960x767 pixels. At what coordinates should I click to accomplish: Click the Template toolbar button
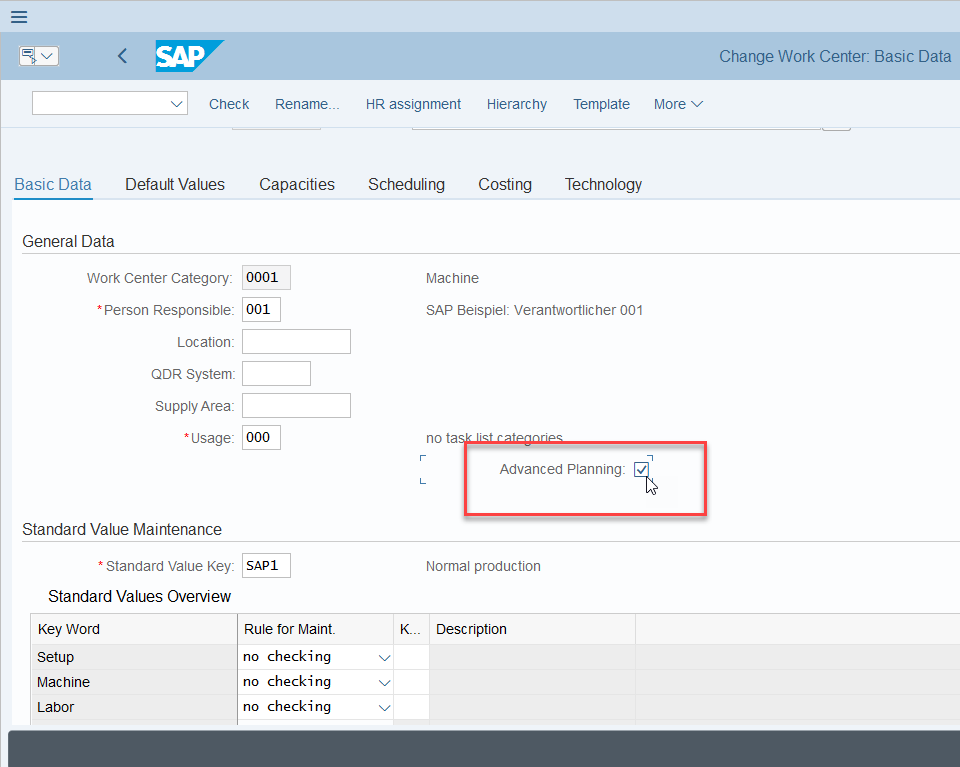pos(601,104)
